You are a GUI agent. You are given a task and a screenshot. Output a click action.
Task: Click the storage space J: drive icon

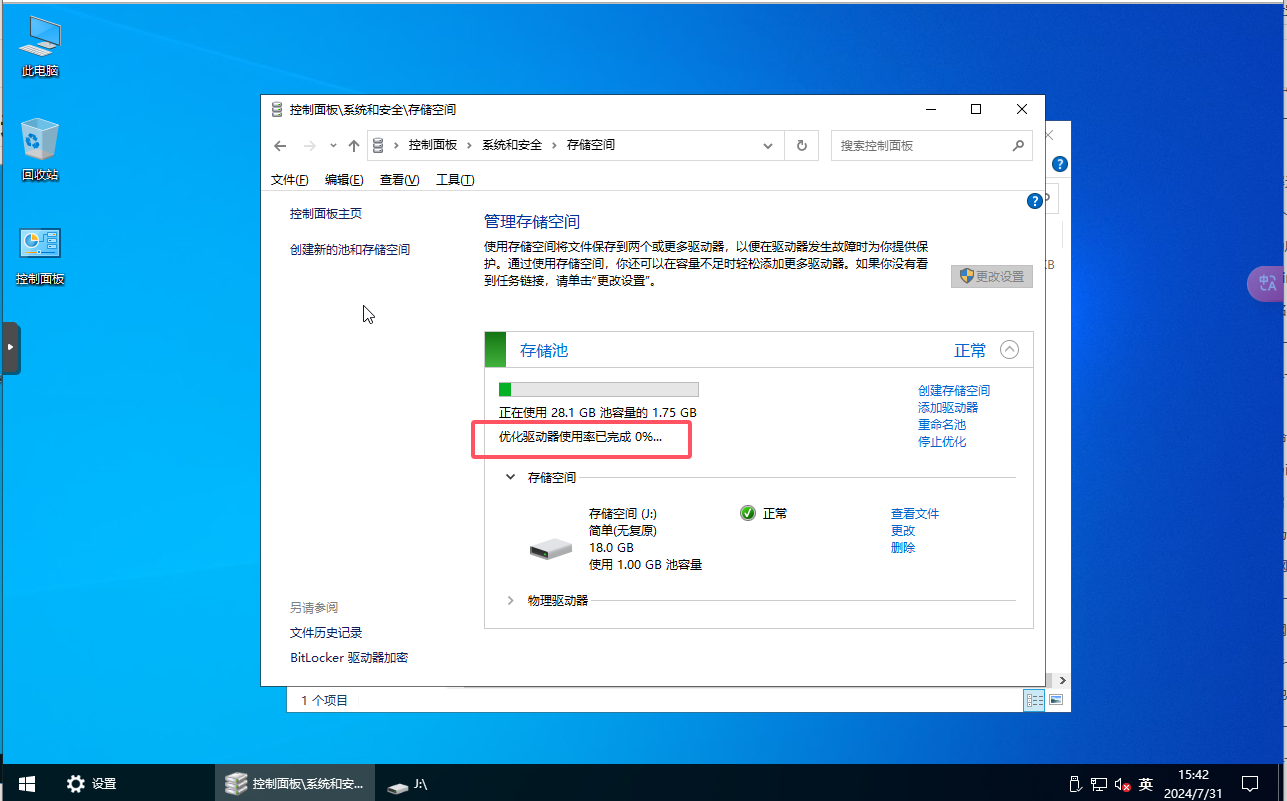click(x=550, y=548)
